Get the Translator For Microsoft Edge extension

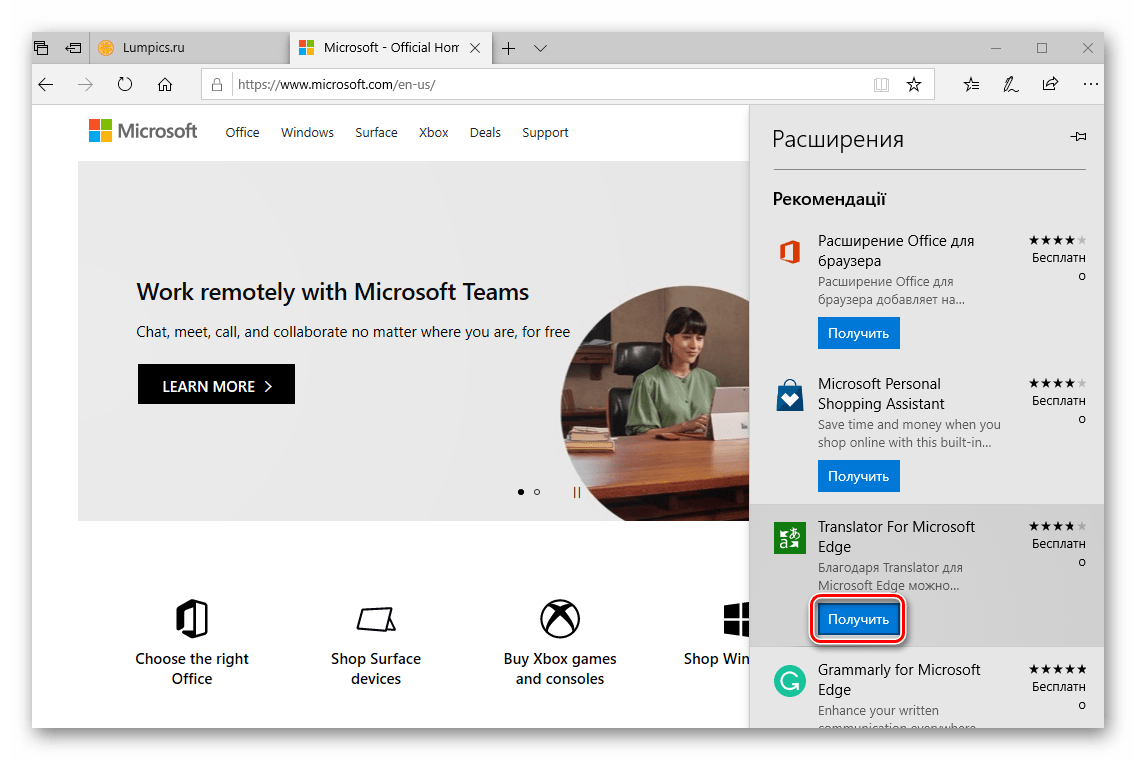tap(858, 620)
